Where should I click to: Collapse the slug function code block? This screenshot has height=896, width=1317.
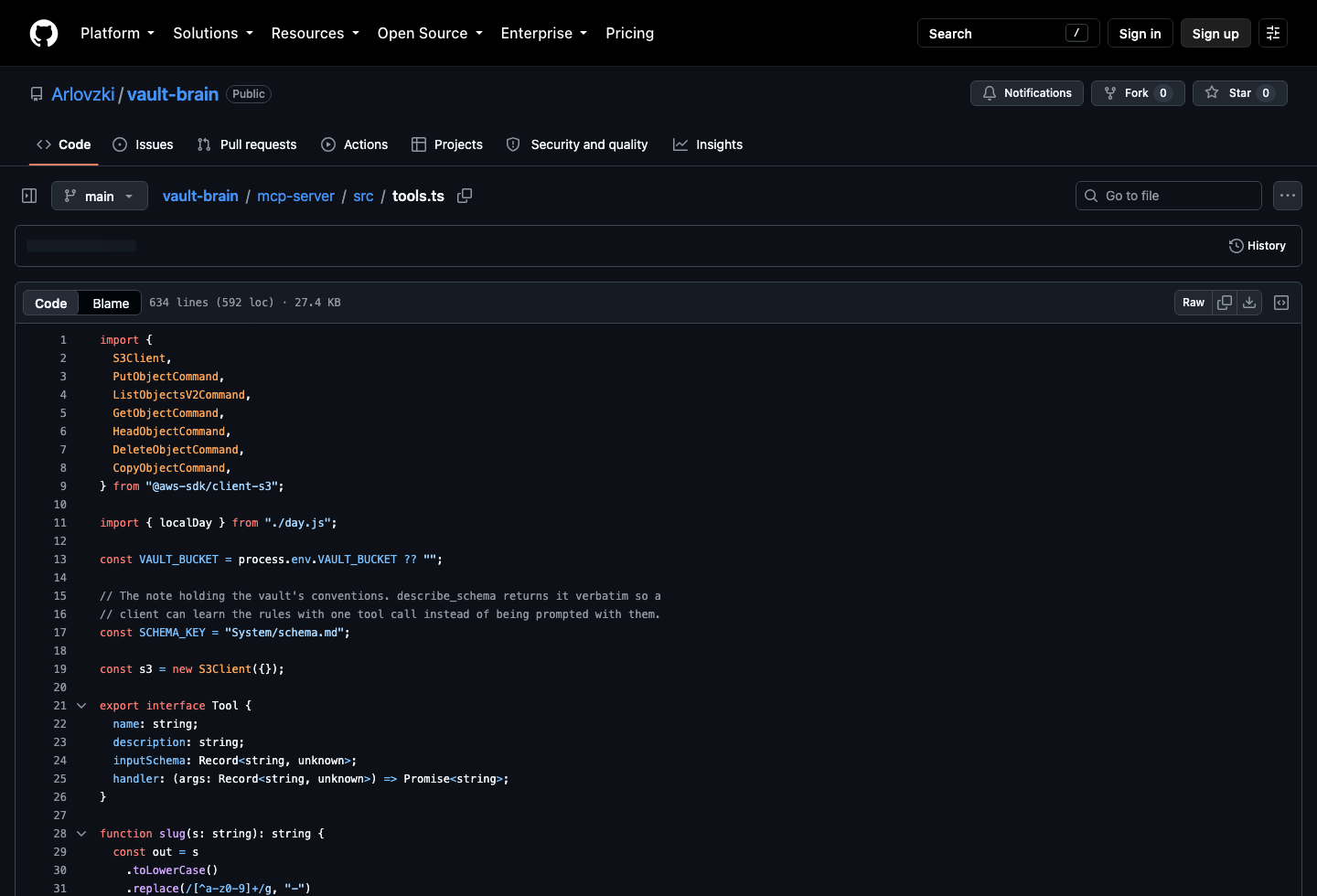click(x=81, y=834)
